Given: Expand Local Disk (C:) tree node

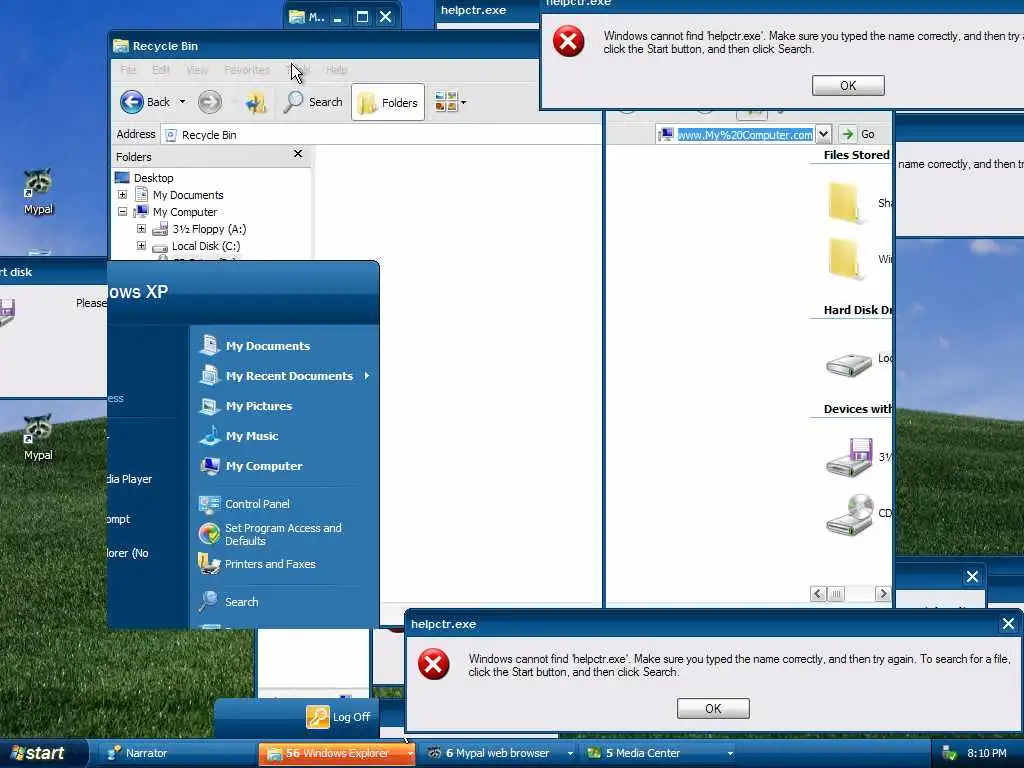Looking at the screenshot, I should (141, 246).
